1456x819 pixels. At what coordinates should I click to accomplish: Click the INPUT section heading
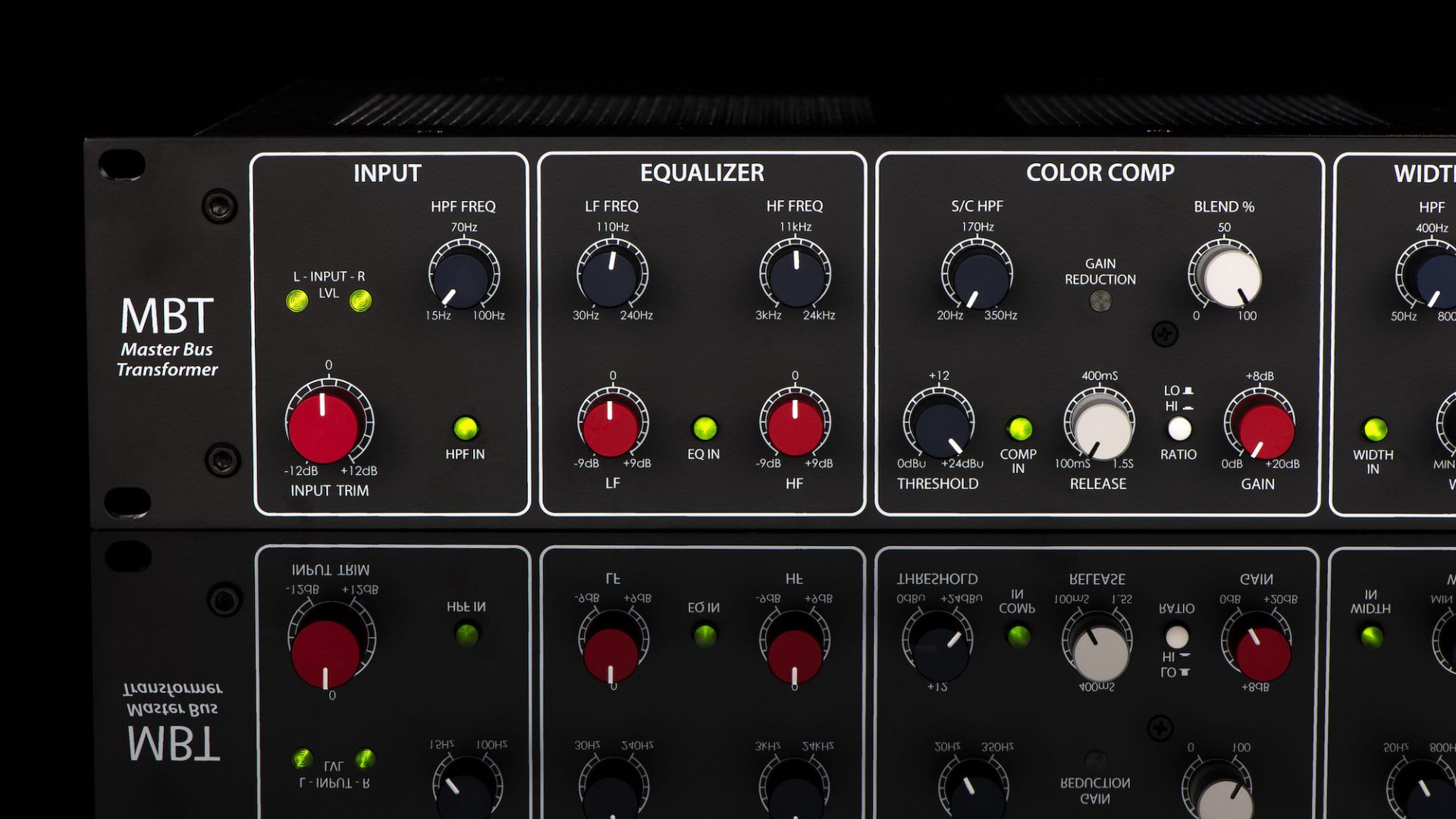387,174
